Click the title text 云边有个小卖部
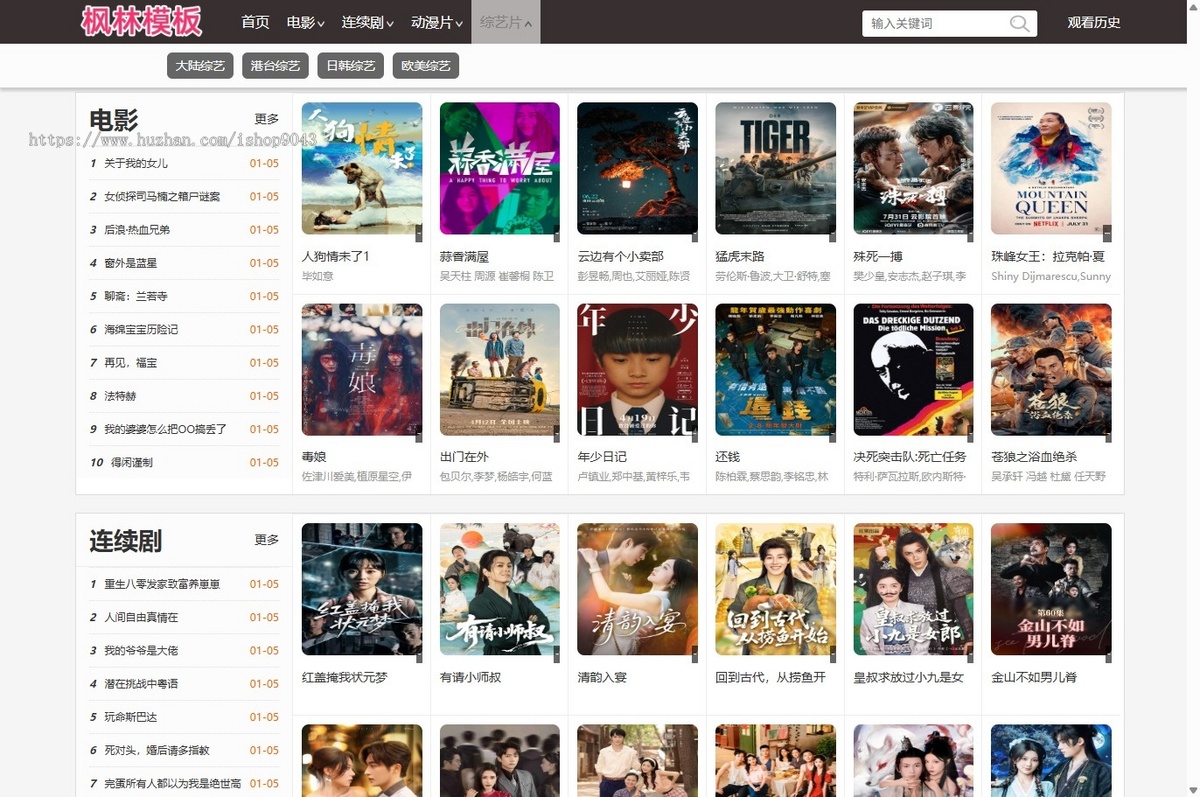The width and height of the screenshot is (1200, 797). point(620,257)
